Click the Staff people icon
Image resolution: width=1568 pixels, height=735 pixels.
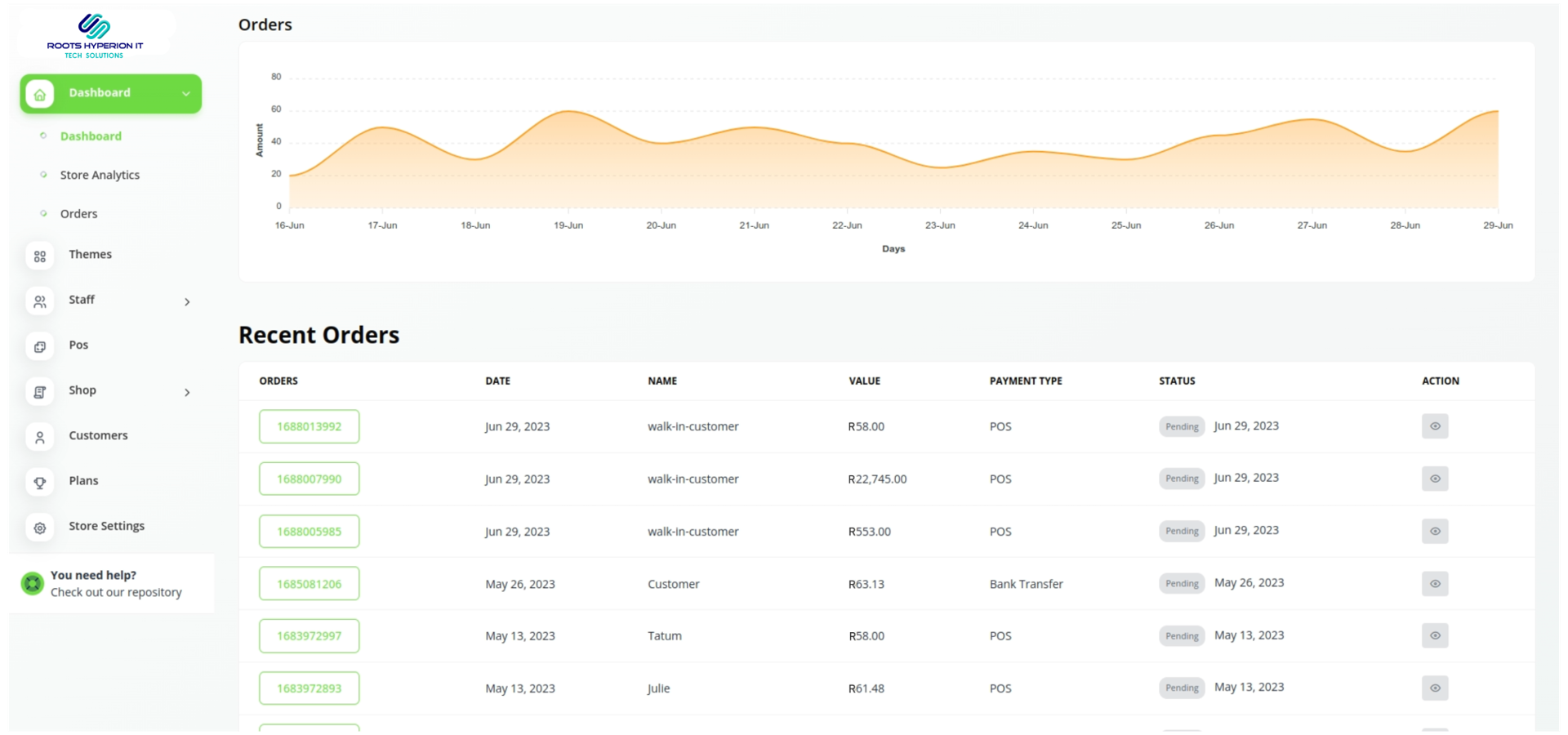pyautogui.click(x=40, y=302)
